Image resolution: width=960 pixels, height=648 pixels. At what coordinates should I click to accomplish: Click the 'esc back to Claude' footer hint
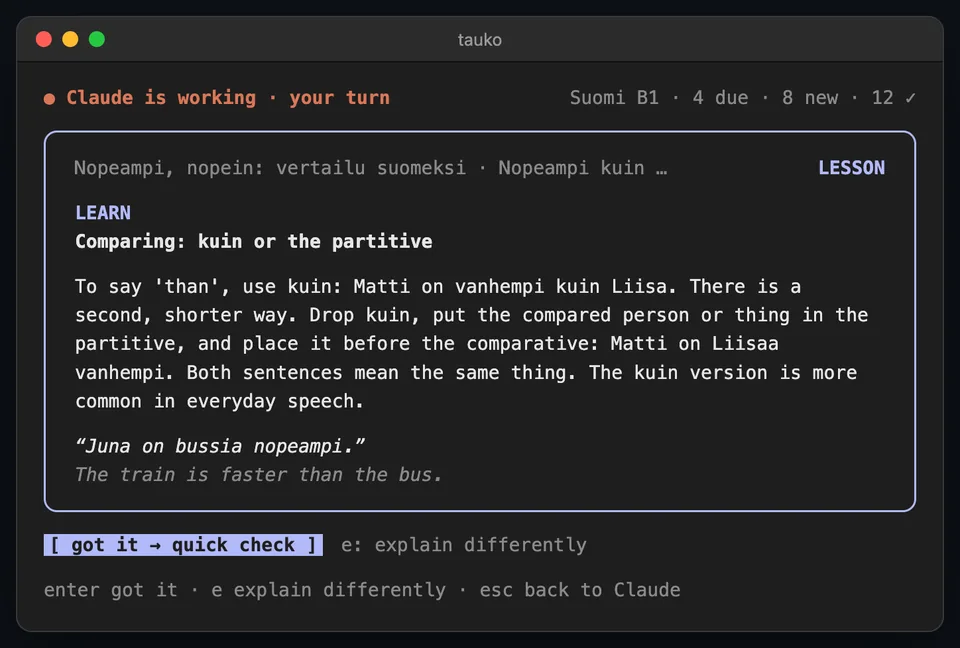coord(580,590)
